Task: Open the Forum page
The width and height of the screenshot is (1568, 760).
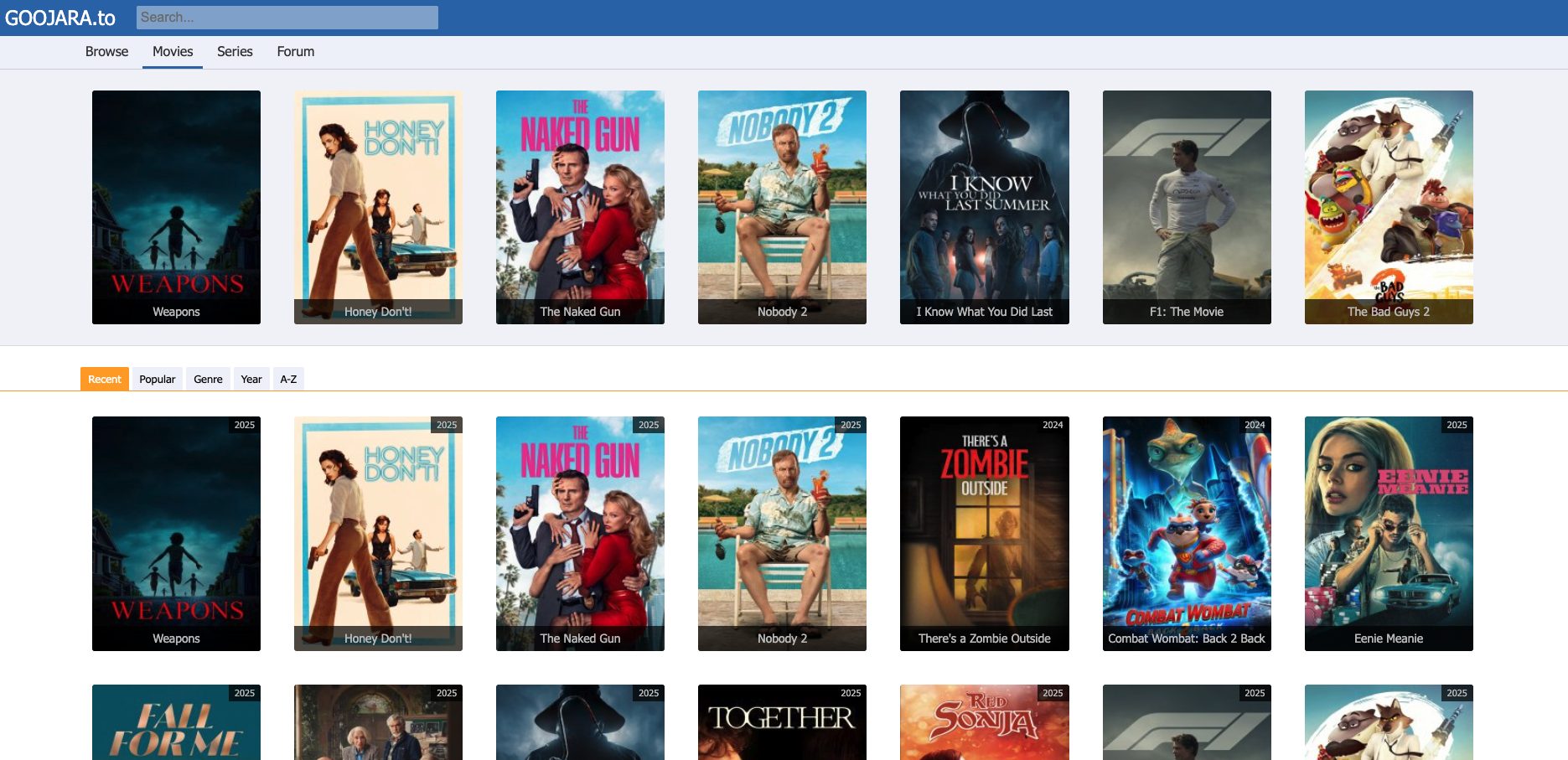Action: [295, 52]
